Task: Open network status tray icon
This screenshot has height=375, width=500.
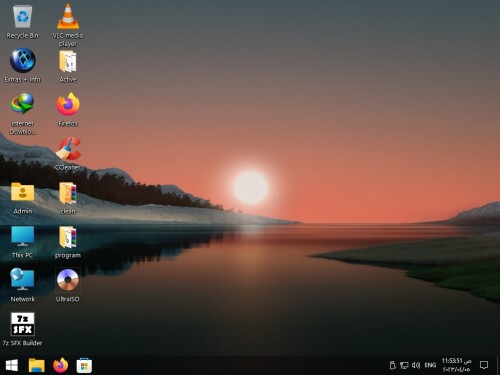Action: coord(404,365)
